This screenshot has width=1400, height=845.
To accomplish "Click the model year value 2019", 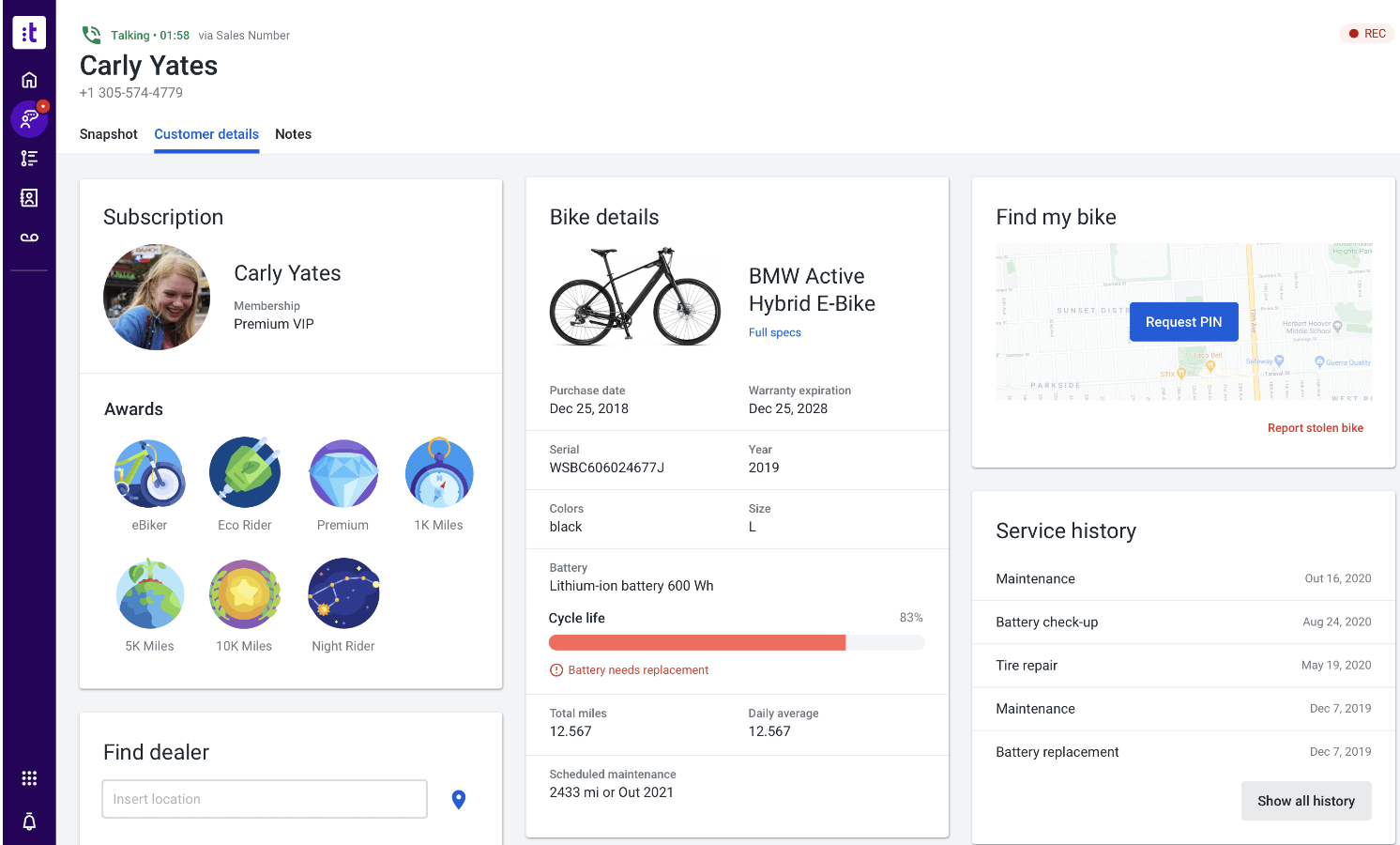I will pos(764,468).
